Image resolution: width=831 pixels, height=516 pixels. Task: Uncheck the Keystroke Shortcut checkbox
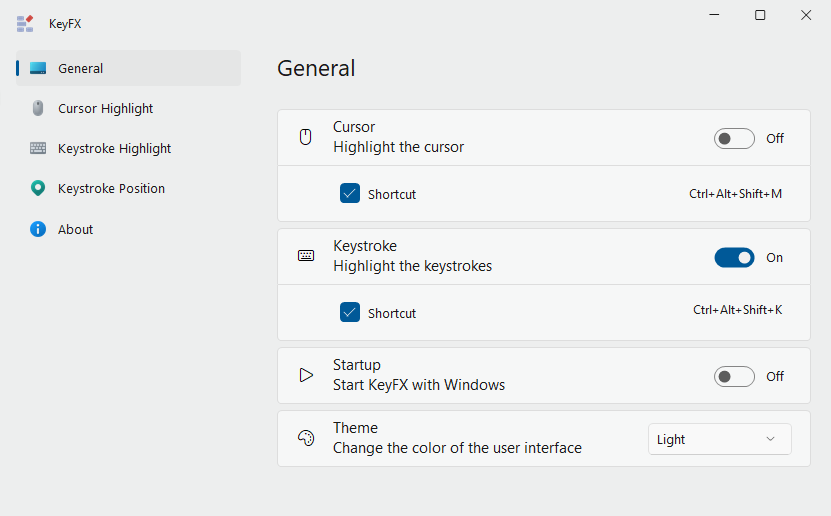click(350, 313)
